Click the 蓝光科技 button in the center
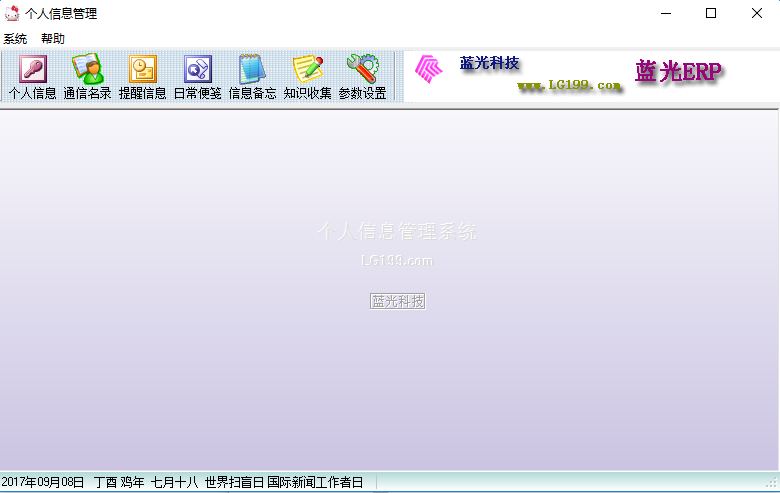The image size is (780, 493). (x=398, y=301)
